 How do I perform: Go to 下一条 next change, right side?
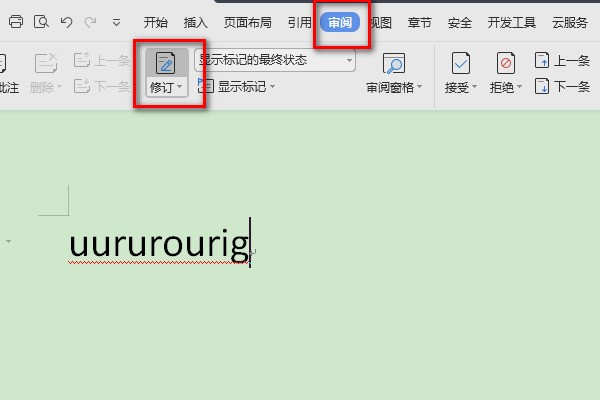(x=563, y=87)
